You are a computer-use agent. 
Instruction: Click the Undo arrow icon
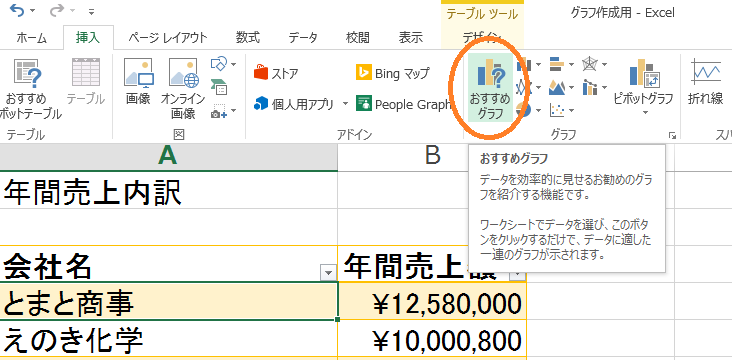click(x=16, y=10)
